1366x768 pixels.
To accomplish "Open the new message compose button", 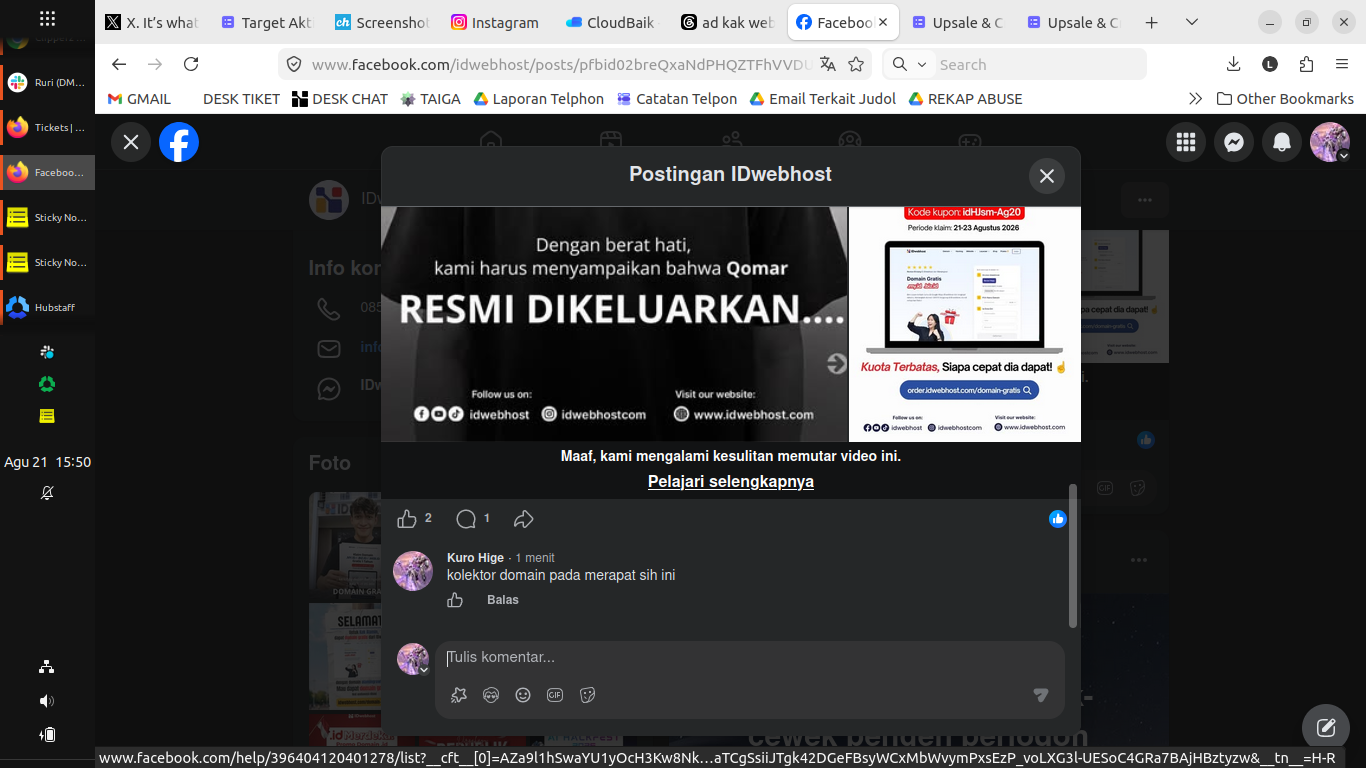I will [1326, 728].
